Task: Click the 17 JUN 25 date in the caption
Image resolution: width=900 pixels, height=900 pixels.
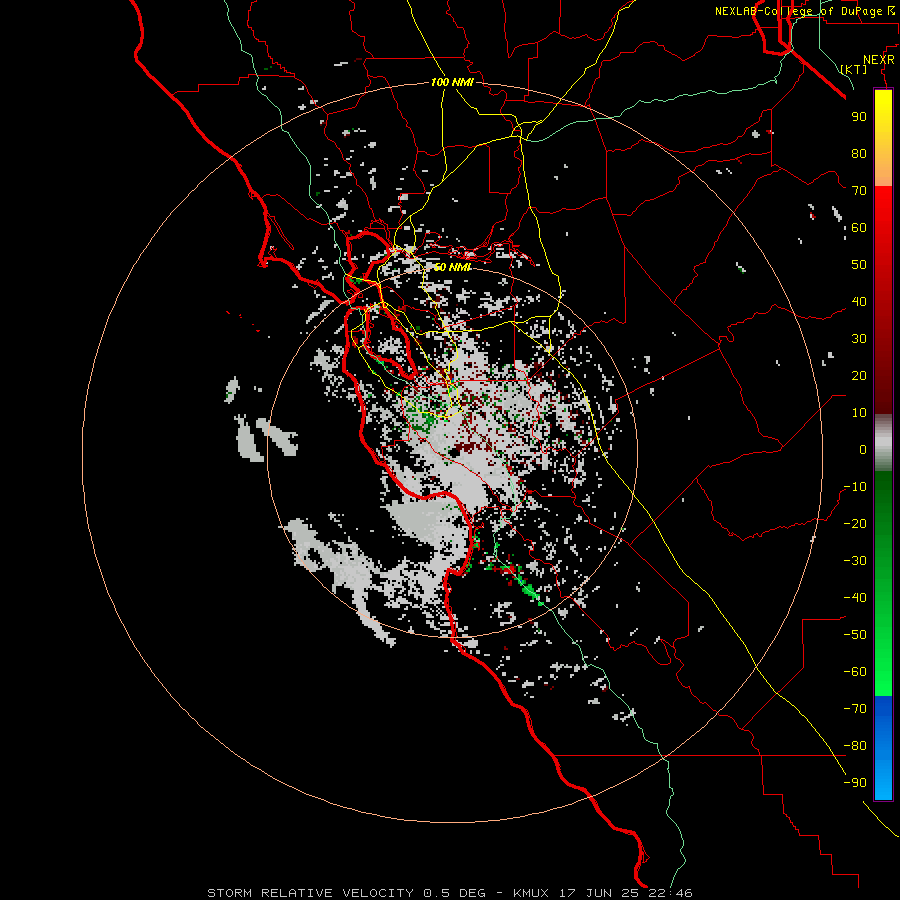Action: tap(599, 893)
